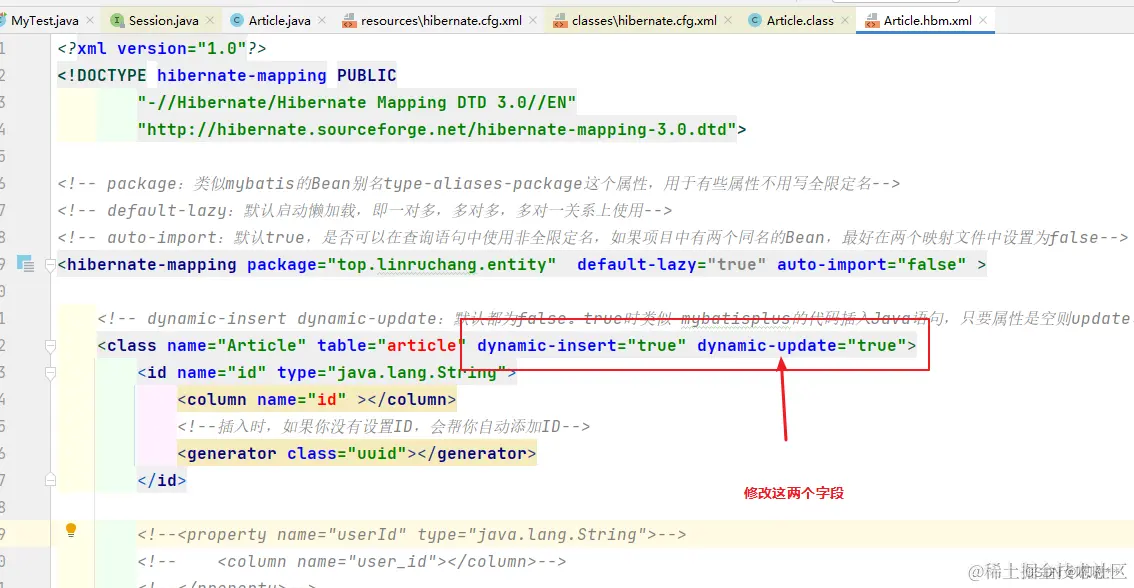This screenshot has height=588, width=1134.
Task: Click the package comment mentioning type-aliases-package
Action: [479, 184]
